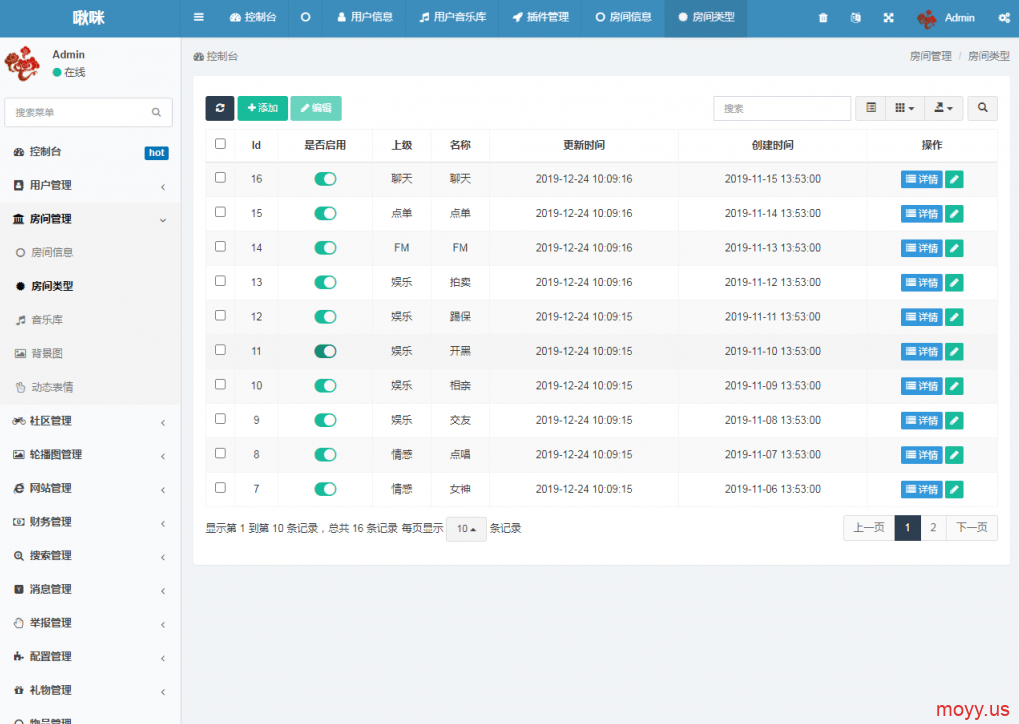
Task: Expand 社区管理 in the sidebar
Action: point(90,421)
